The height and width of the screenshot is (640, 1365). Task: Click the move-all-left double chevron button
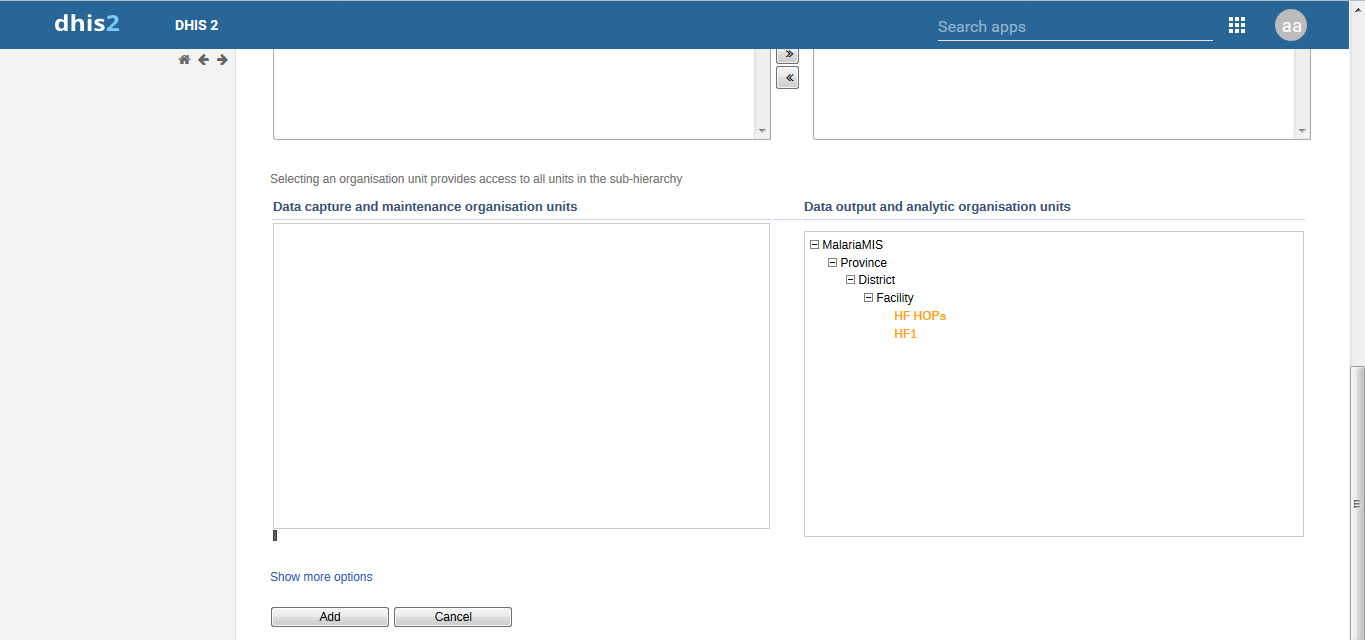coord(787,78)
